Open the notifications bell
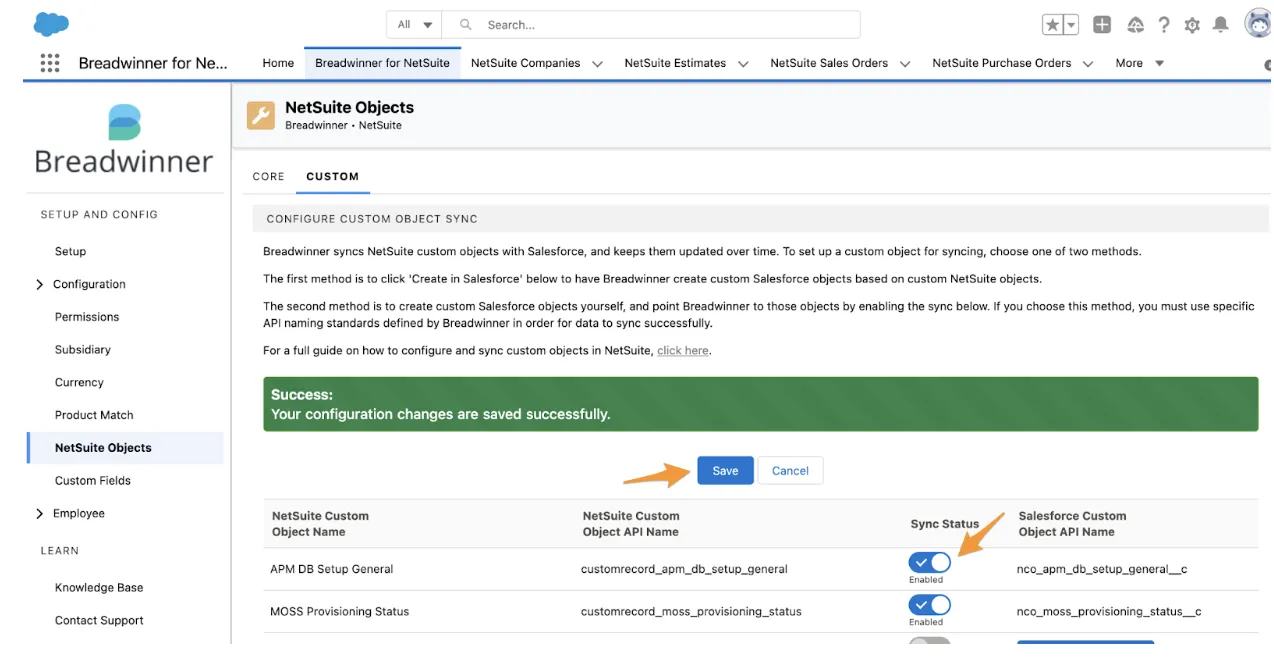 click(x=1221, y=25)
